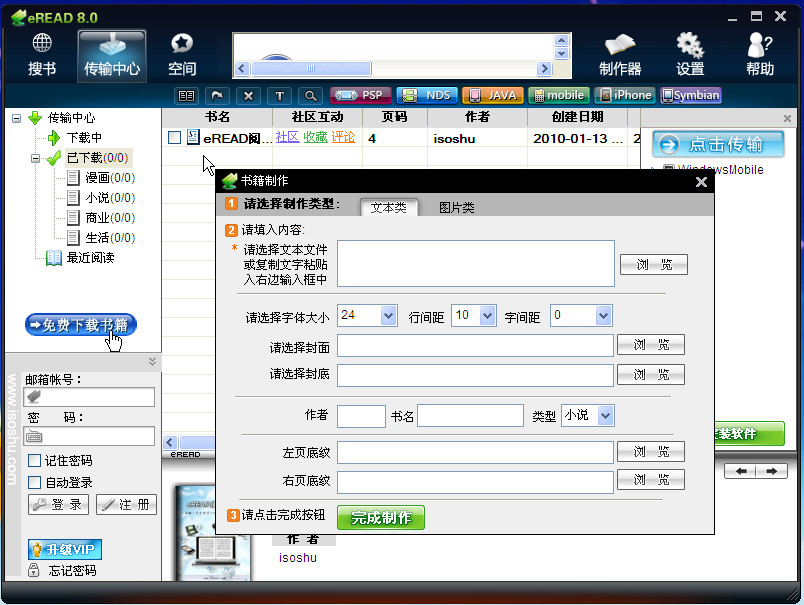
Task: Select the 已下载(0/0) tree node
Action: tap(98, 157)
